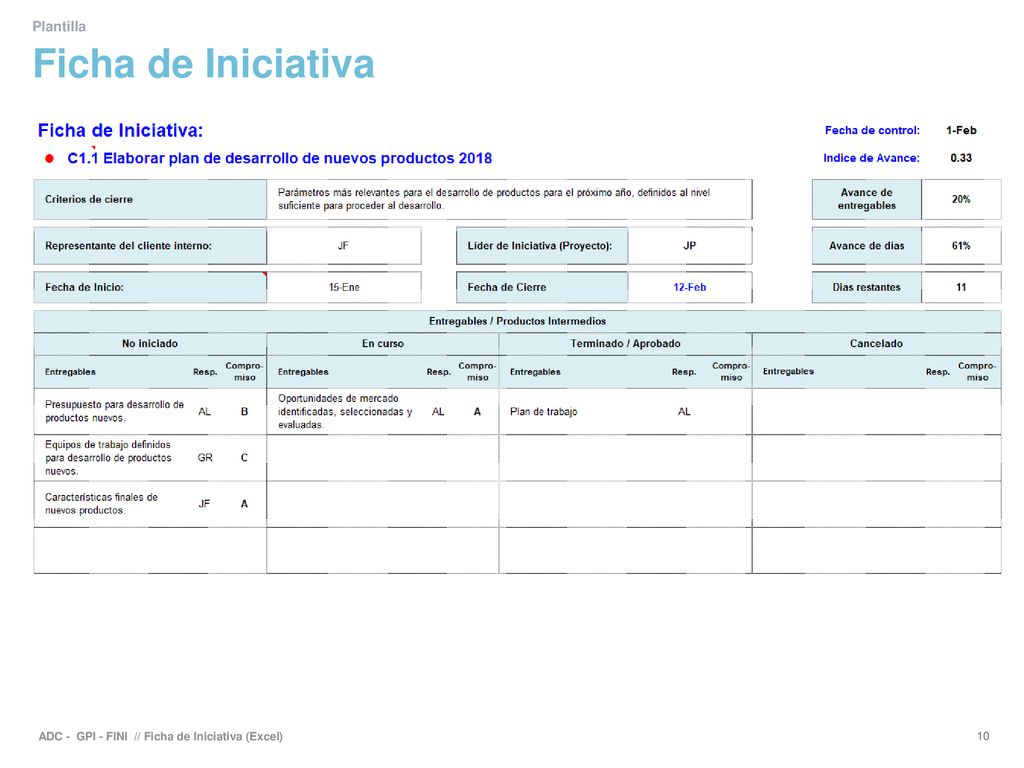Click the remaining days value '11'
The width and height of the screenshot is (1024, 768).
(x=961, y=287)
